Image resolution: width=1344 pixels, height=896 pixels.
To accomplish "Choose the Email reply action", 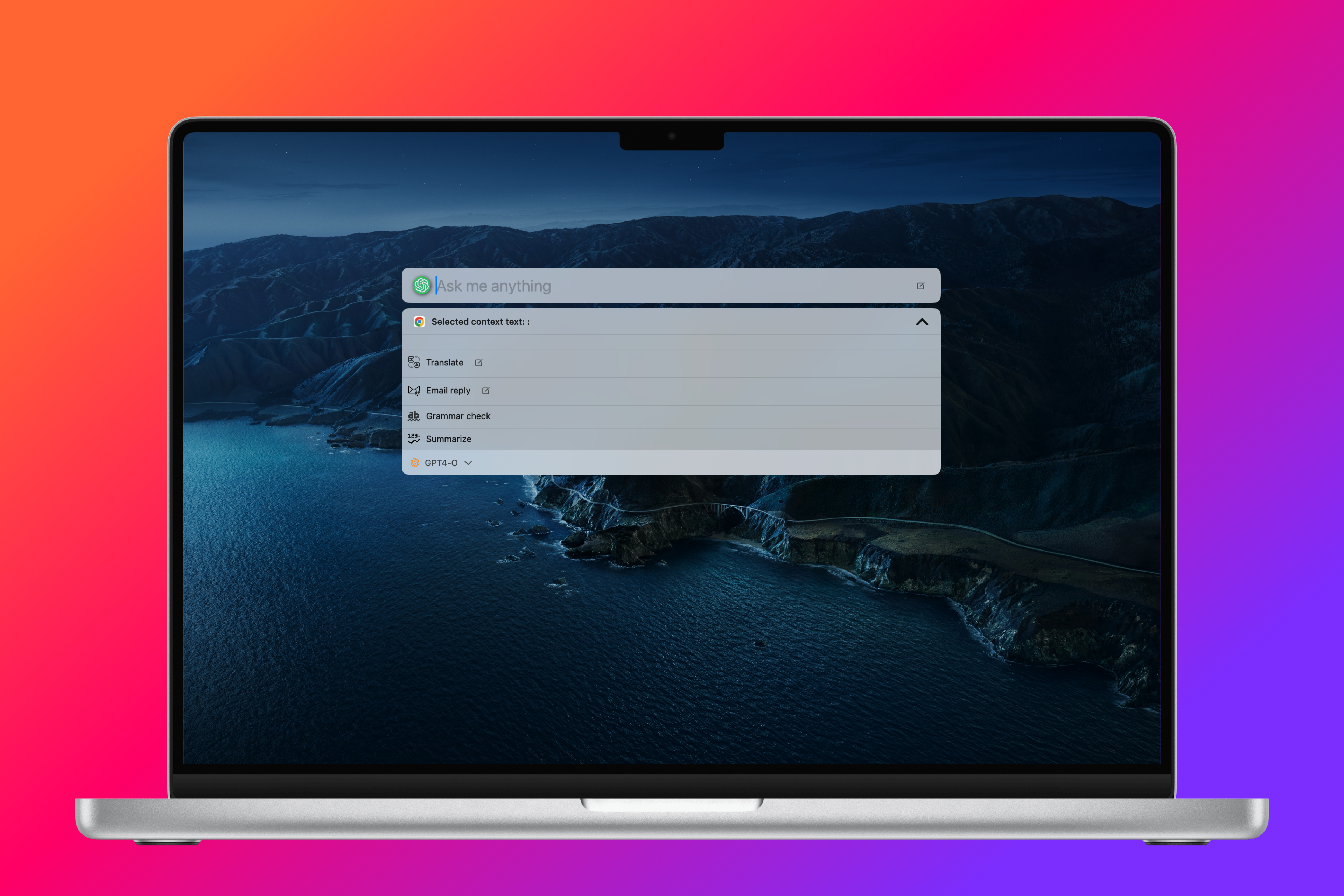I will (448, 390).
